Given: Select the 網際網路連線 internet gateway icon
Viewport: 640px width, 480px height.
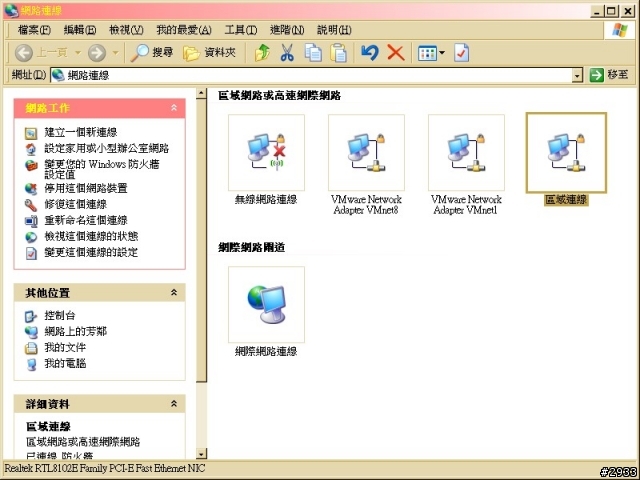Looking at the screenshot, I should tap(266, 304).
